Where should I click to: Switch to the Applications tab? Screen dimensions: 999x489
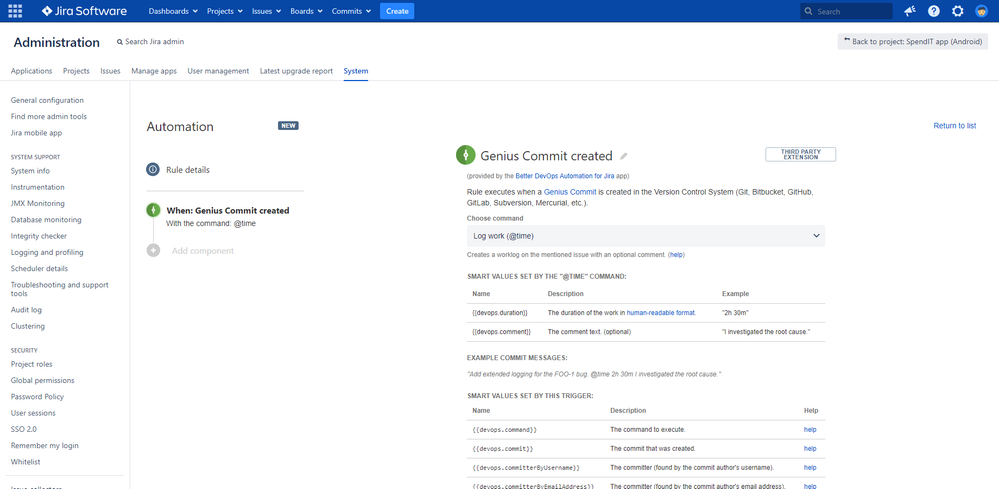31,71
